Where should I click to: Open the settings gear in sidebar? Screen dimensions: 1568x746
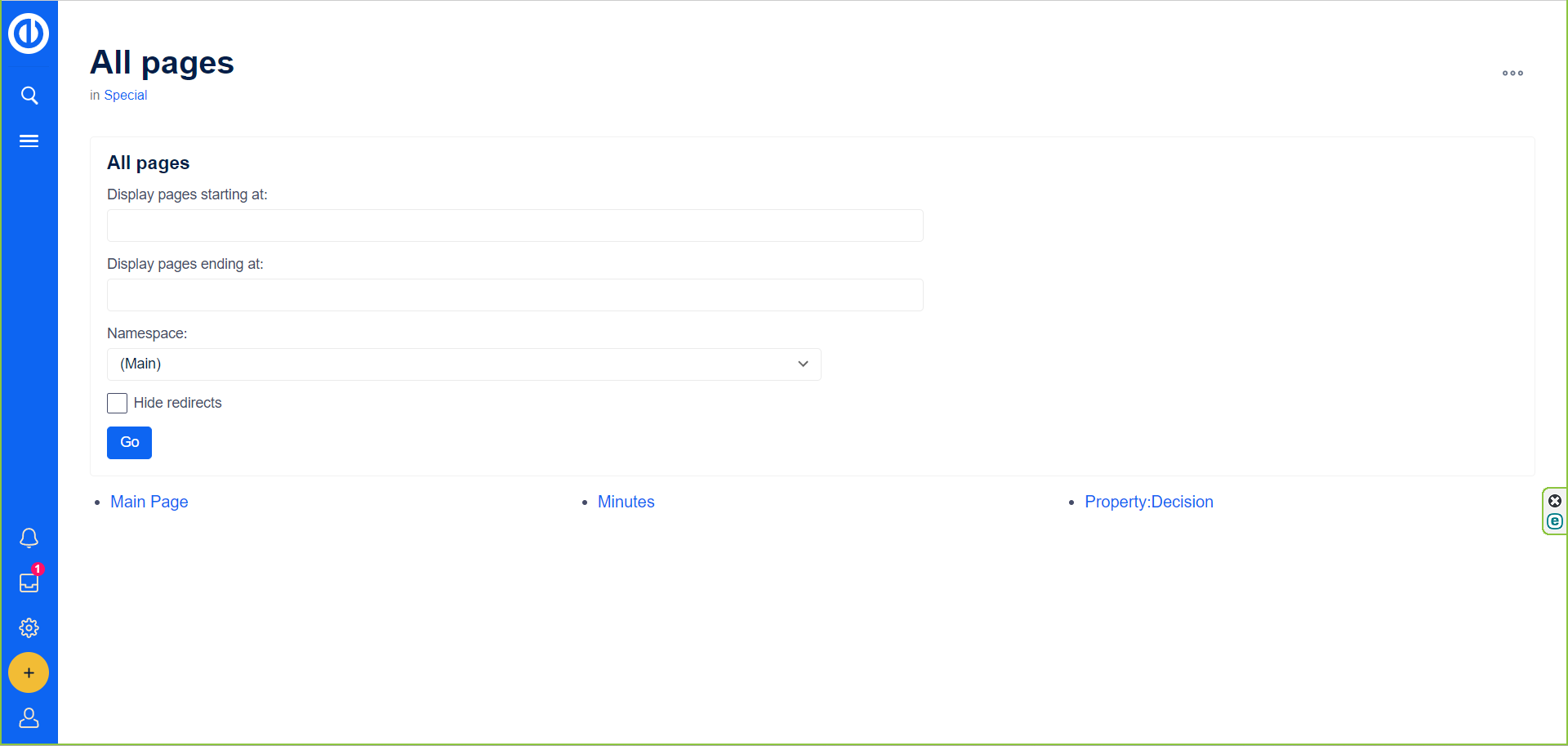[x=29, y=628]
